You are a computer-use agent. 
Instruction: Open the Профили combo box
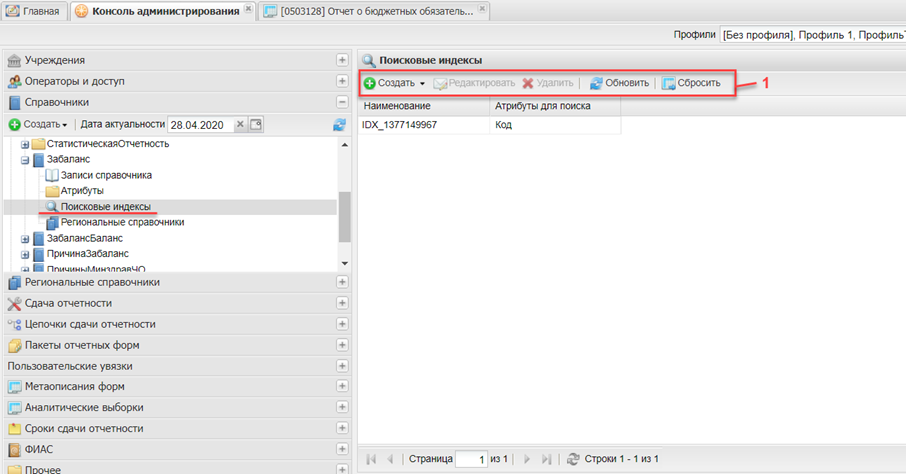812,35
